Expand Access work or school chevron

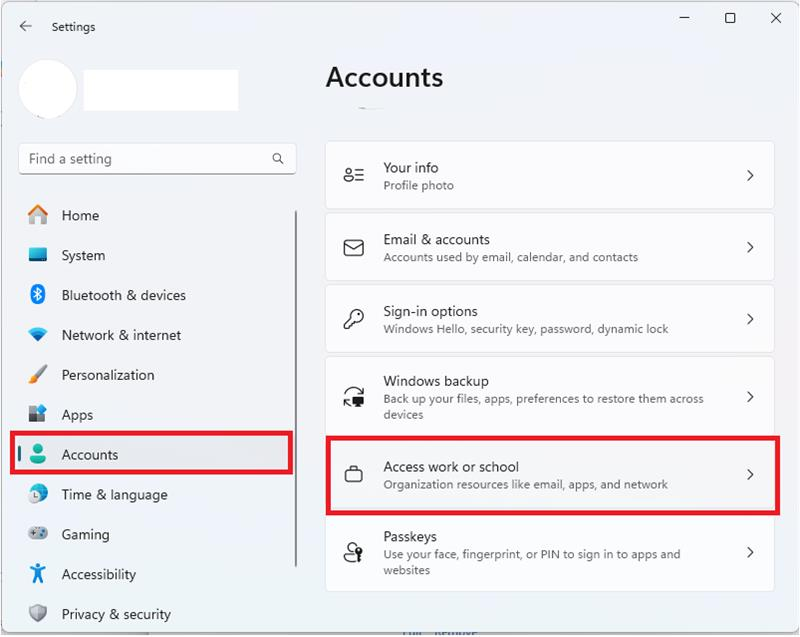pos(750,475)
